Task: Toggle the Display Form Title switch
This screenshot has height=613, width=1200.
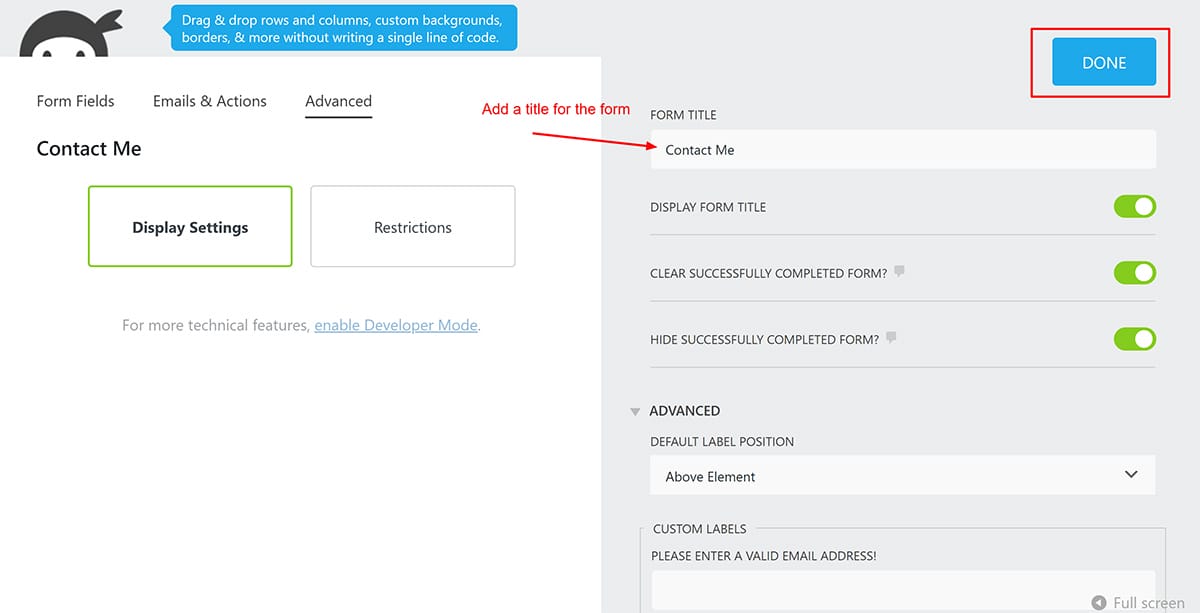Action: [1134, 207]
